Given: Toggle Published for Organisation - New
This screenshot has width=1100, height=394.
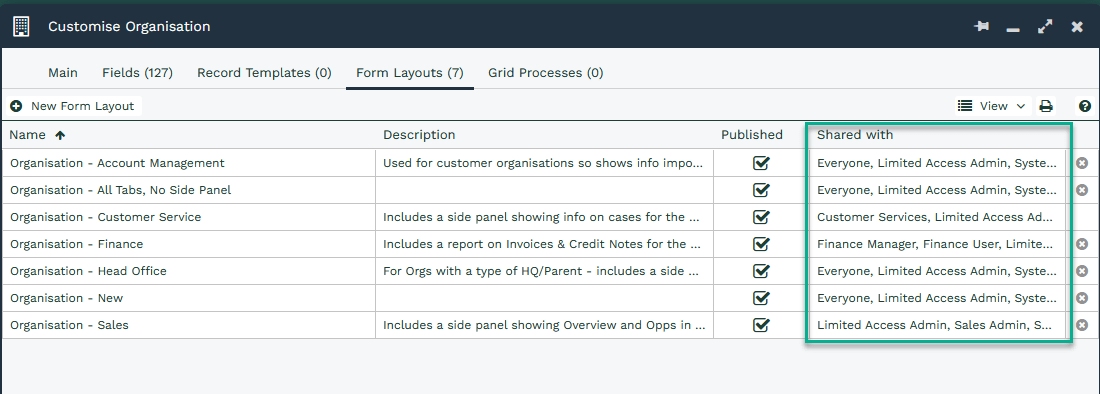Looking at the screenshot, I should coord(760,298).
